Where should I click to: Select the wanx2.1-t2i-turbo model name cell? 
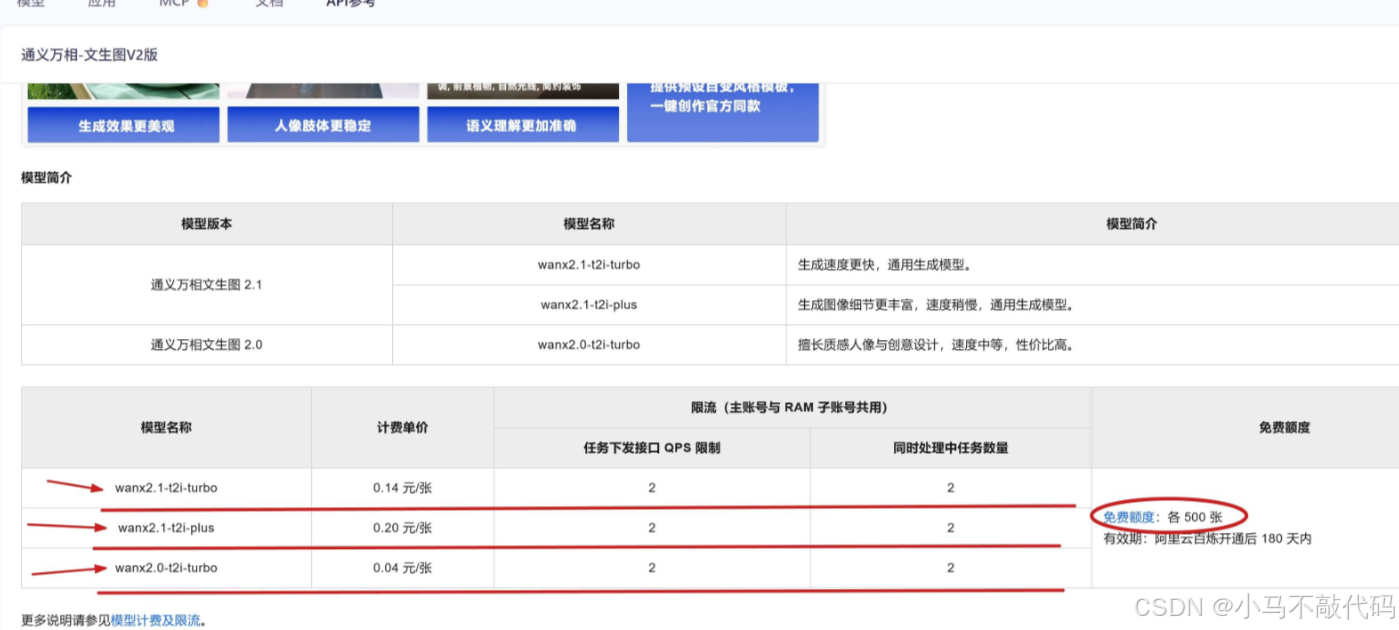165,487
